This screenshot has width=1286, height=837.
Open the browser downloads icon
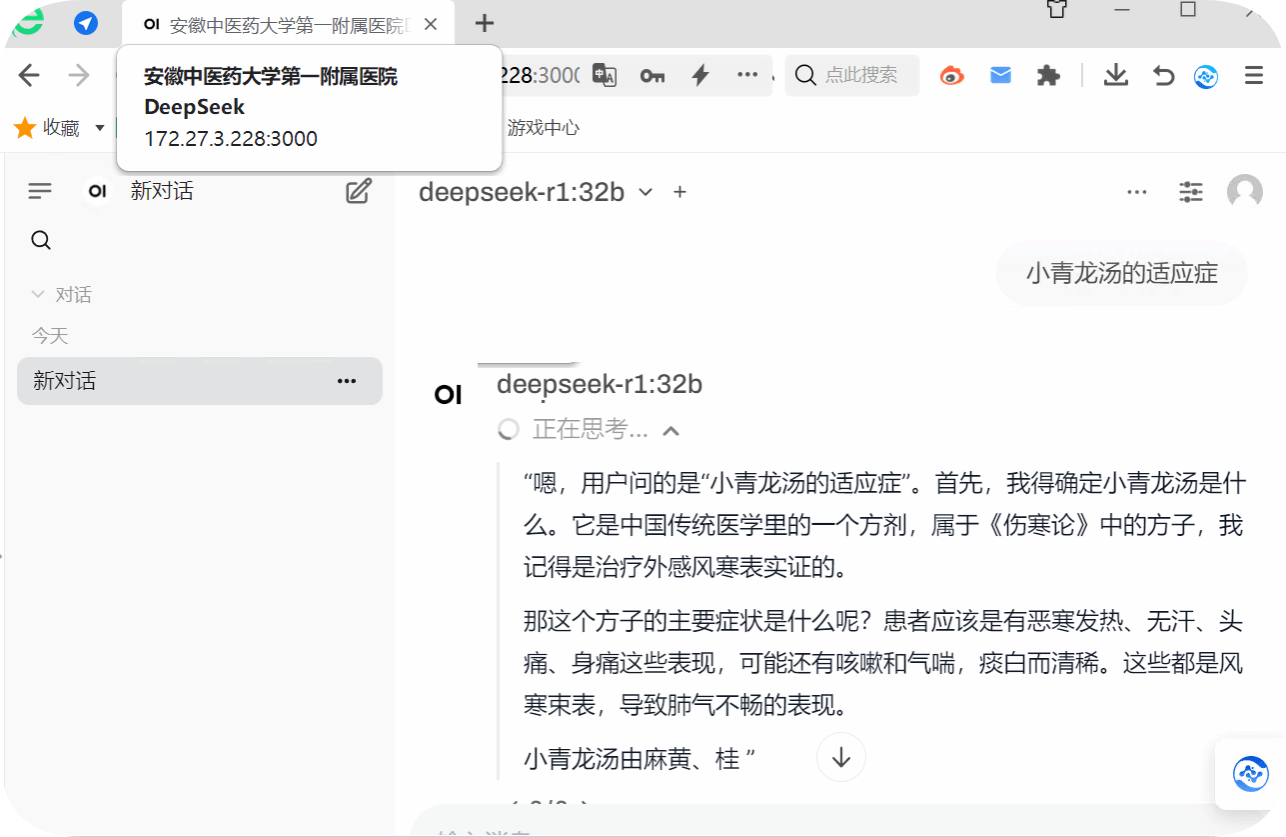point(1115,75)
